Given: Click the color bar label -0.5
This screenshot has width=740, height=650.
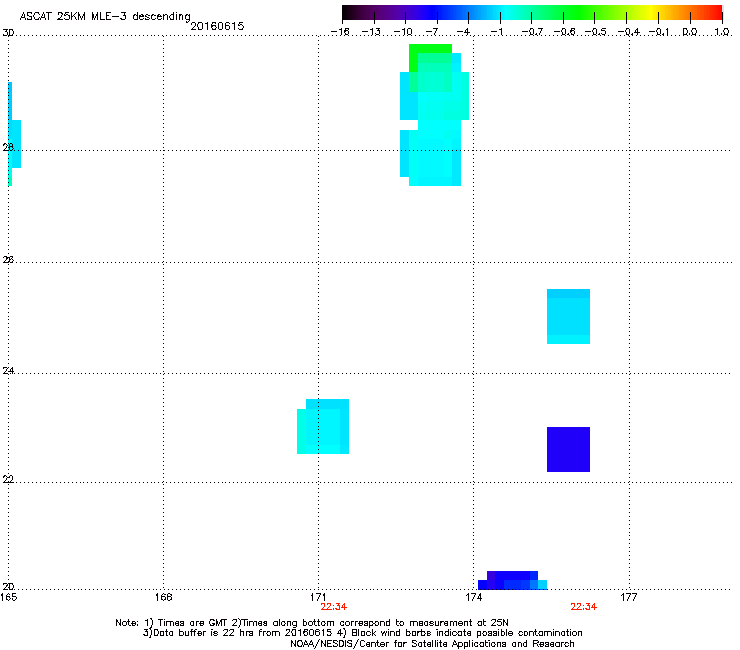Looking at the screenshot, I should pyautogui.click(x=596, y=32).
